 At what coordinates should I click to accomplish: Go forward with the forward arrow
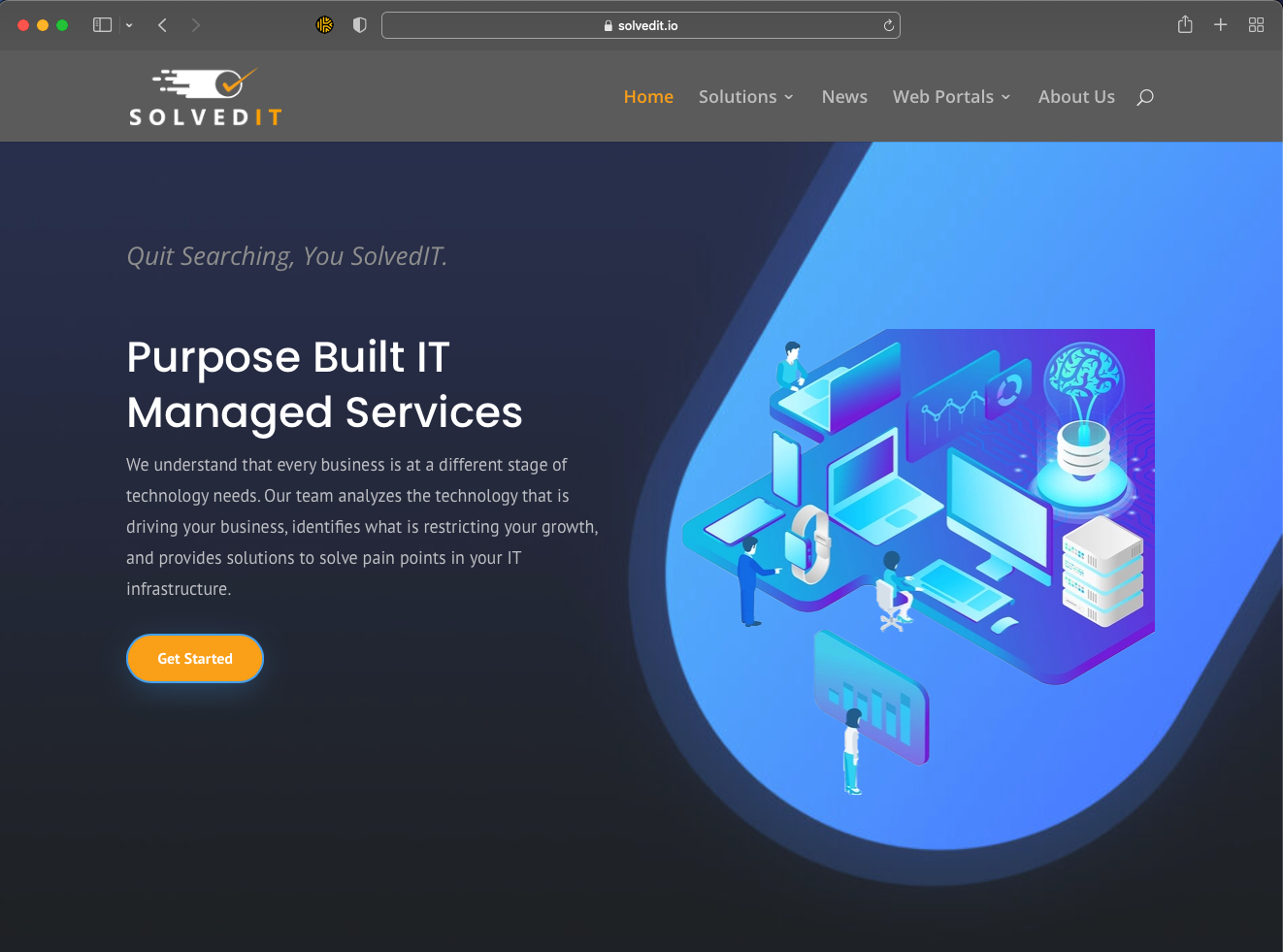[196, 25]
